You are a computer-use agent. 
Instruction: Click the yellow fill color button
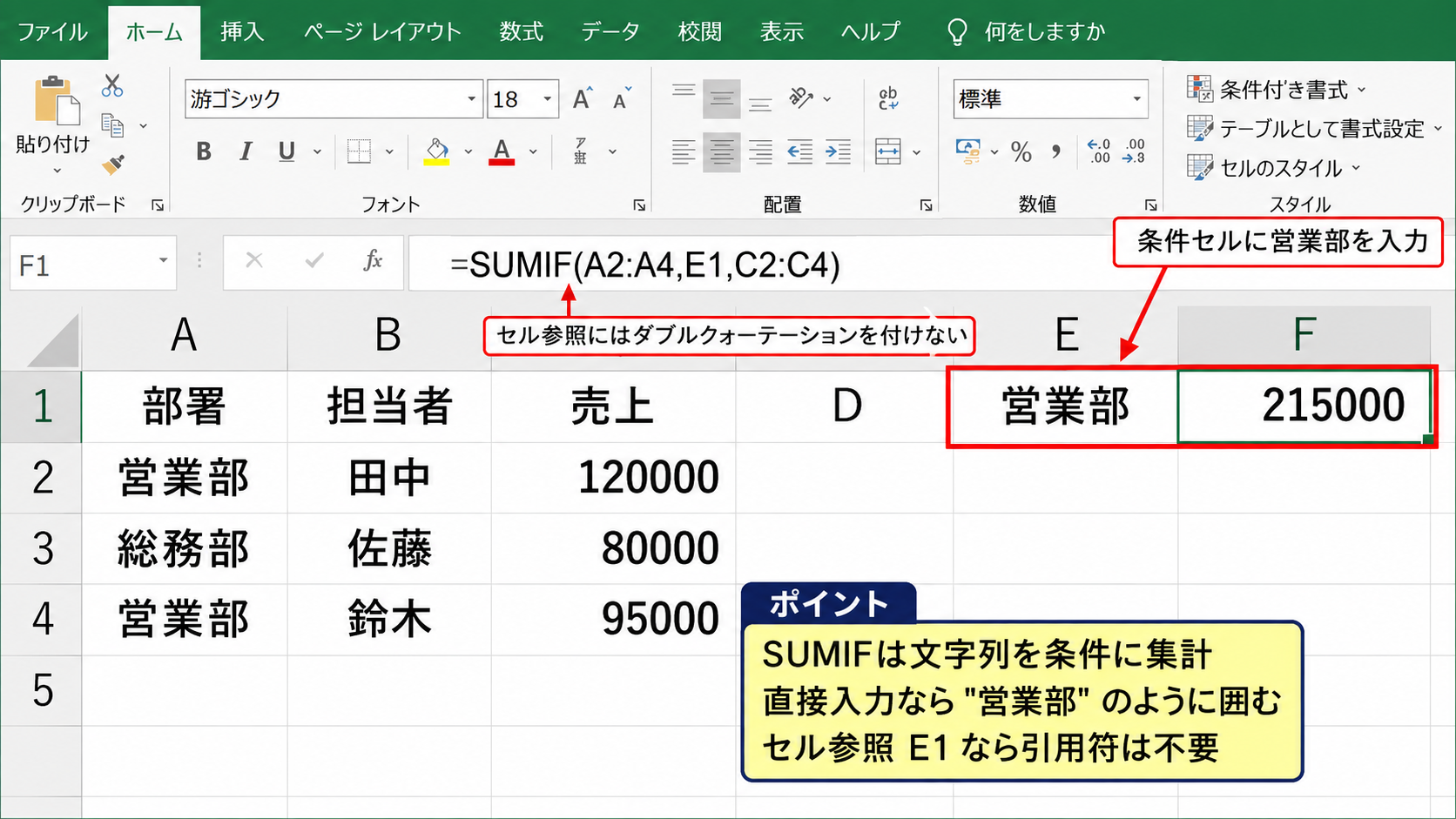coord(436,151)
